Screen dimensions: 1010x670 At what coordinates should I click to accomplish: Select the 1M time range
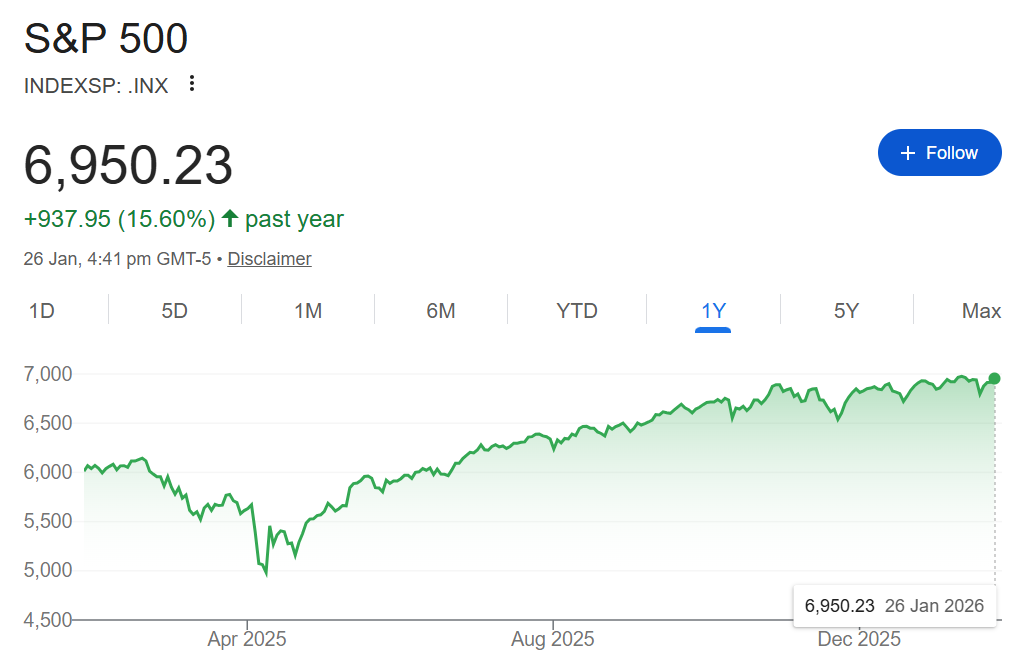tap(308, 311)
